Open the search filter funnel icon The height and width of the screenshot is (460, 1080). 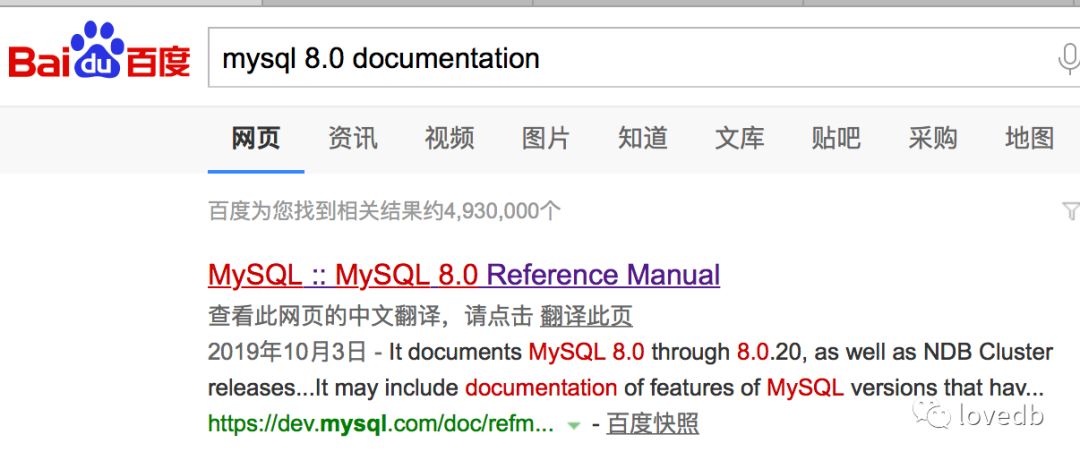[1072, 211]
